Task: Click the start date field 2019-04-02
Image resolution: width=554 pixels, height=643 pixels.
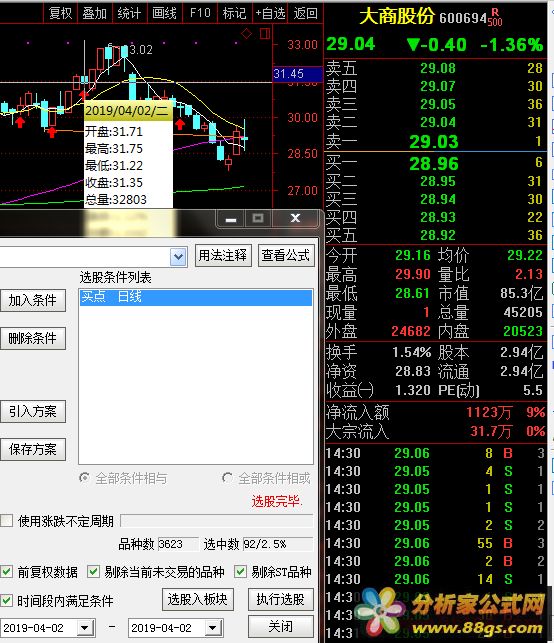Action: pyautogui.click(x=39, y=627)
